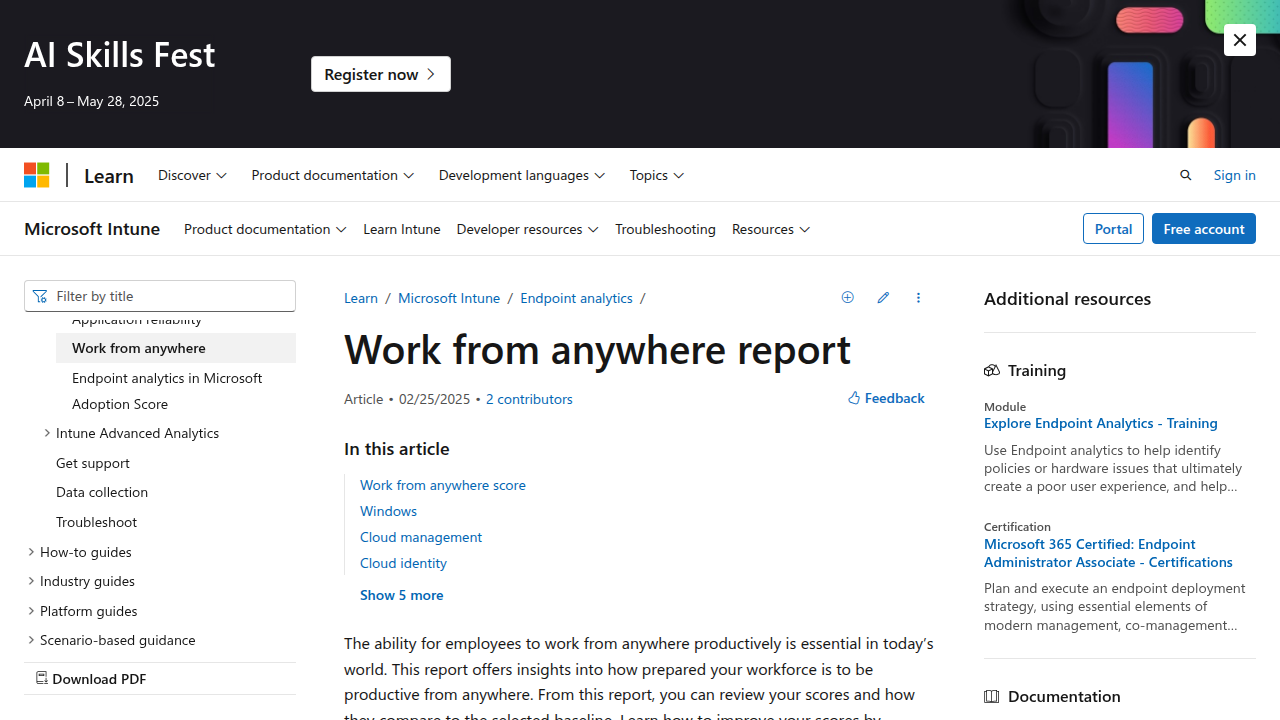The height and width of the screenshot is (720, 1280).
Task: Click the search magnifier icon
Action: 1186,175
